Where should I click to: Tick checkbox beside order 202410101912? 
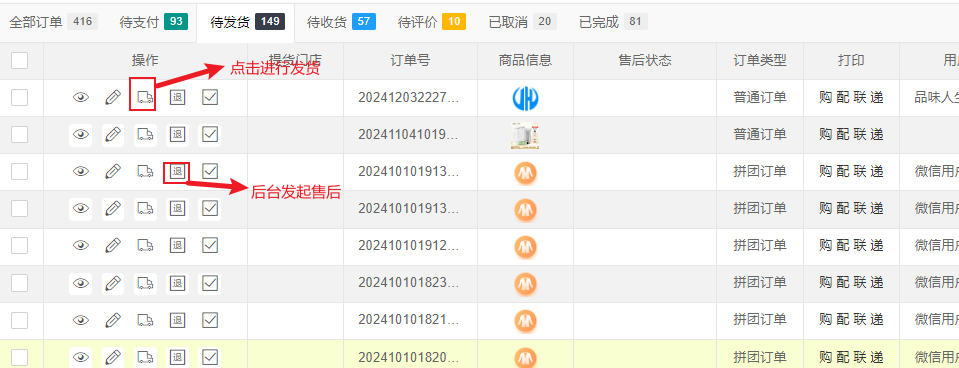point(20,246)
